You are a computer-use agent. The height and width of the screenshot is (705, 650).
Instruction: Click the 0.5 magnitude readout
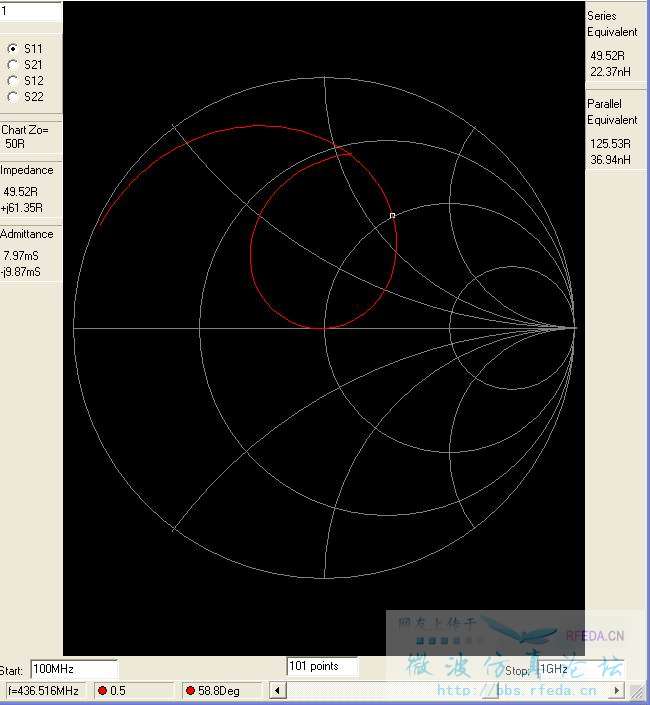click(x=134, y=691)
